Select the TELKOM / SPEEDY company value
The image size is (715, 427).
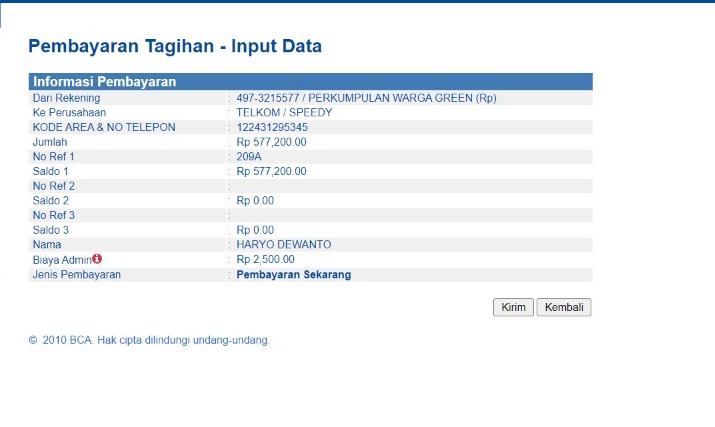[284, 112]
